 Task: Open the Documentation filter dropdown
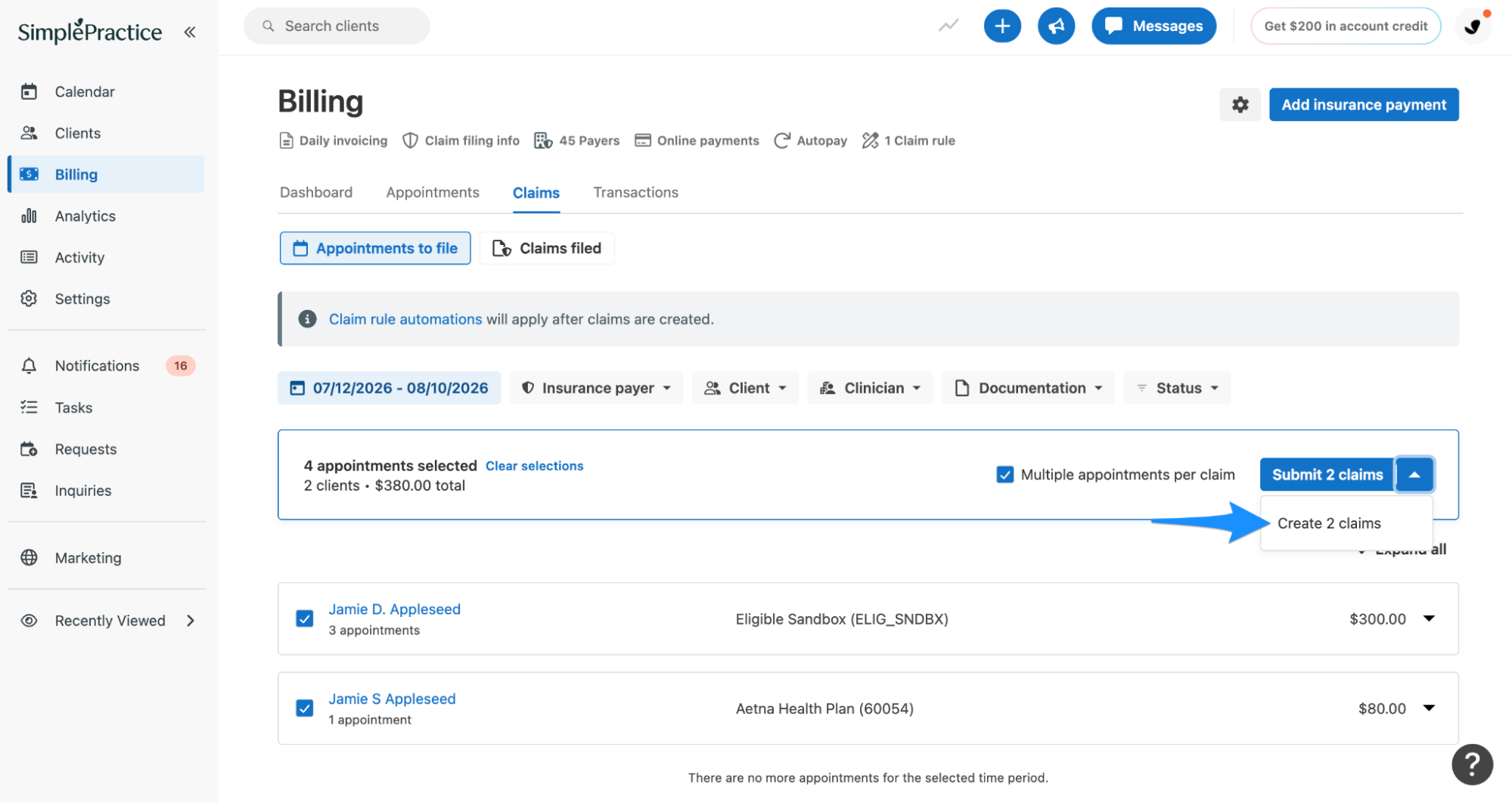point(1028,388)
